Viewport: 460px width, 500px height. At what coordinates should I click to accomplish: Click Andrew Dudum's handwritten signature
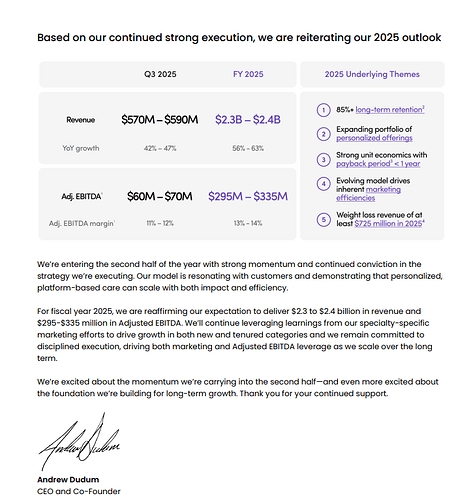(x=79, y=442)
